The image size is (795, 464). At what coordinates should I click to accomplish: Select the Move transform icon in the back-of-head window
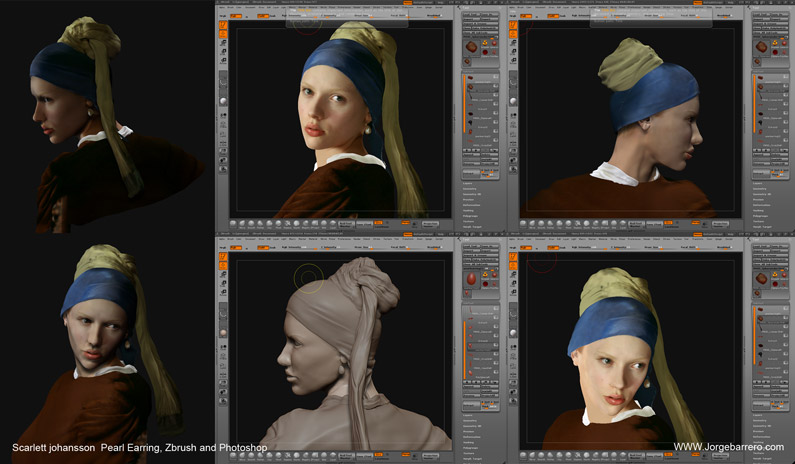pyautogui.click(x=513, y=43)
